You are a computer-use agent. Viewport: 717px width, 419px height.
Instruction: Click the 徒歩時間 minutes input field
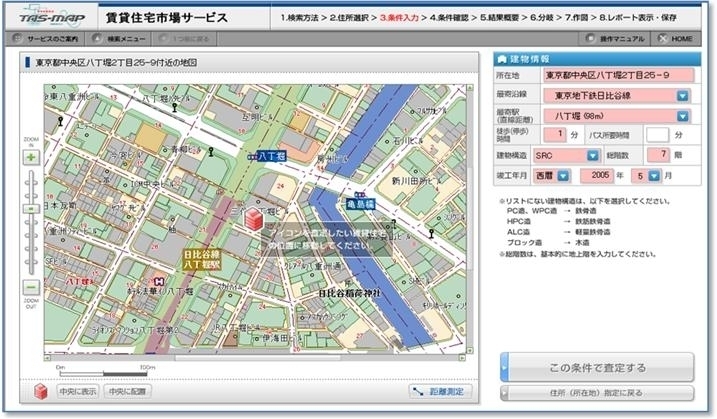pyautogui.click(x=555, y=134)
